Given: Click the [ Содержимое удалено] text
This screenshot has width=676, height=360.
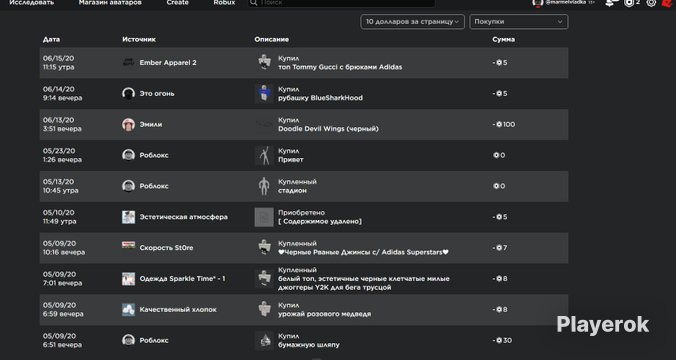Looking at the screenshot, I should pos(320,221).
